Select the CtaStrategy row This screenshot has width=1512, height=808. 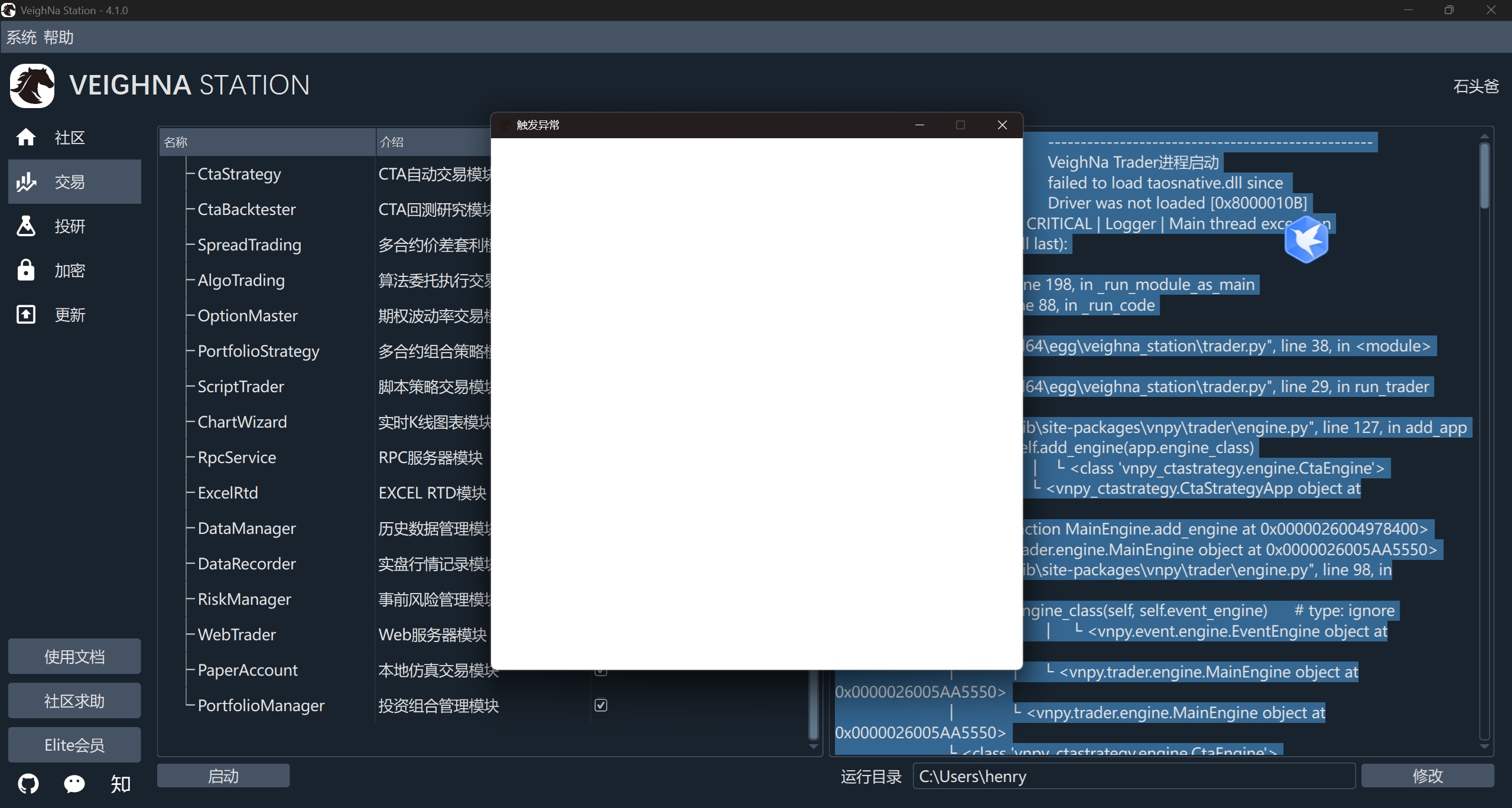click(x=239, y=174)
